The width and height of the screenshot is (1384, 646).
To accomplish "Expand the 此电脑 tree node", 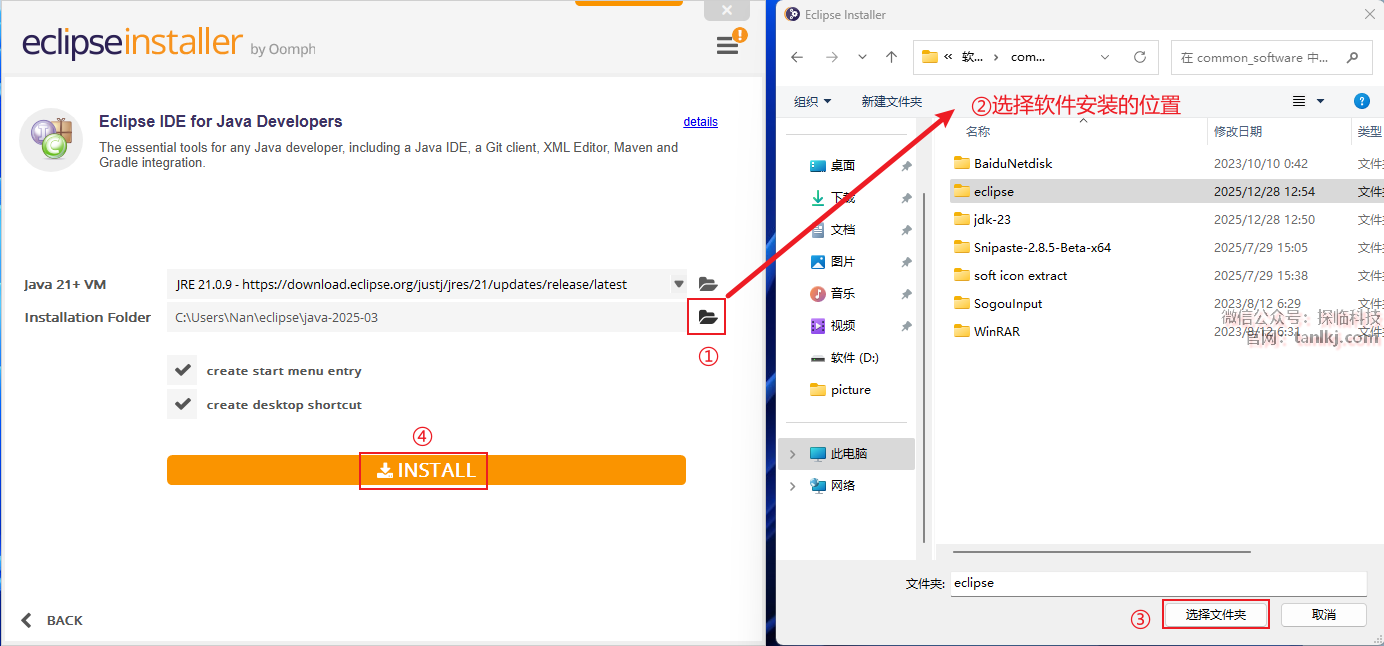I will click(x=793, y=454).
